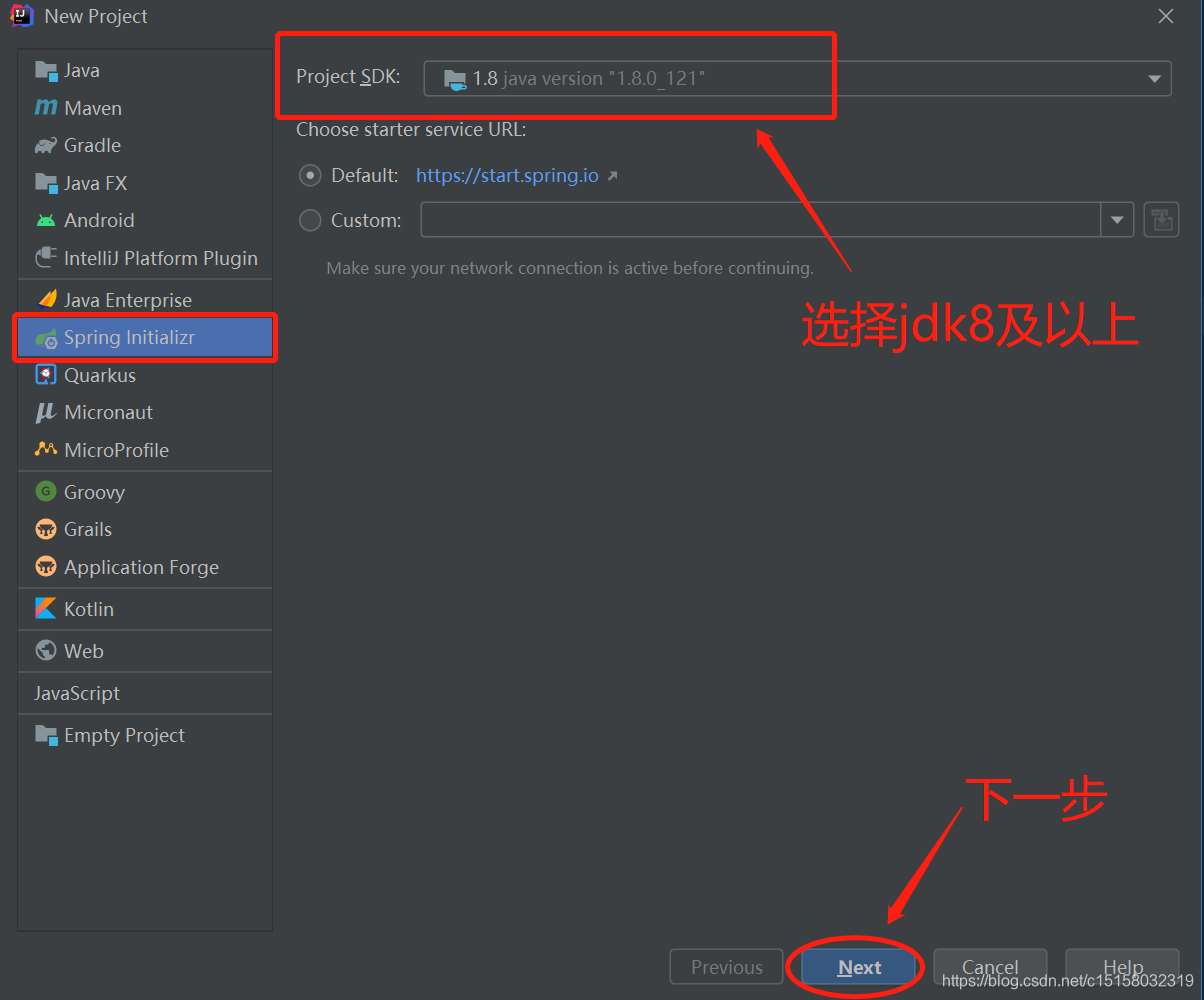Click the Empty Project folder icon
This screenshot has height=1000, width=1204.
(46, 735)
